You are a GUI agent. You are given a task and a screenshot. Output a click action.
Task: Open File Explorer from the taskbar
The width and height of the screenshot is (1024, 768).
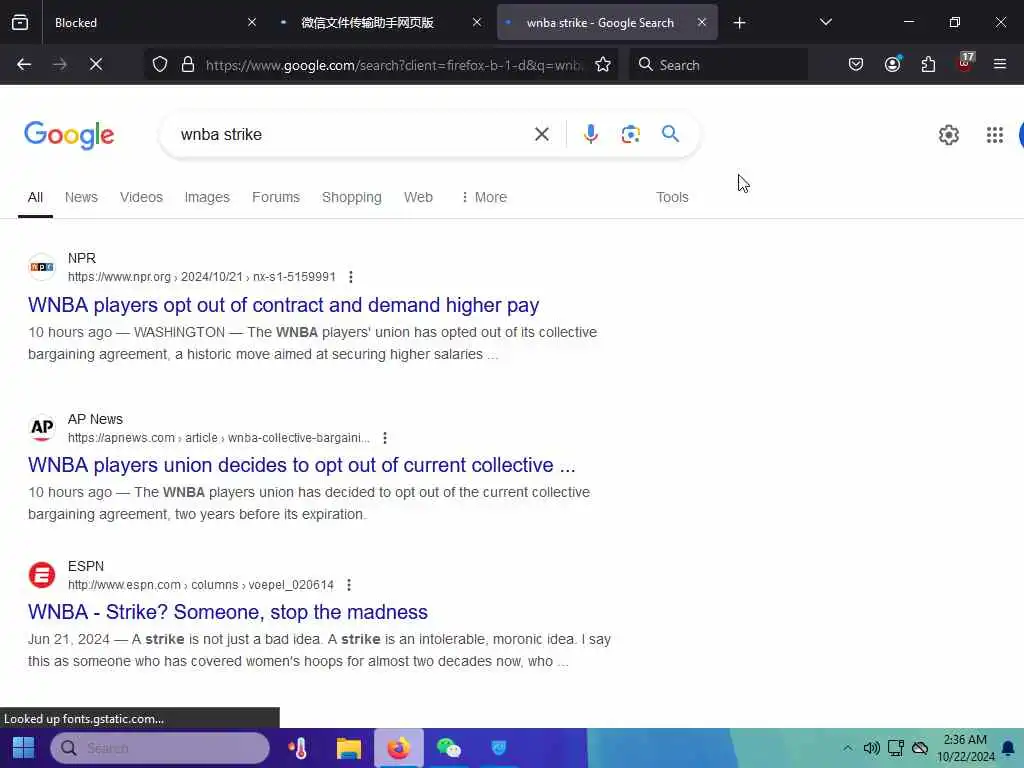click(x=349, y=748)
